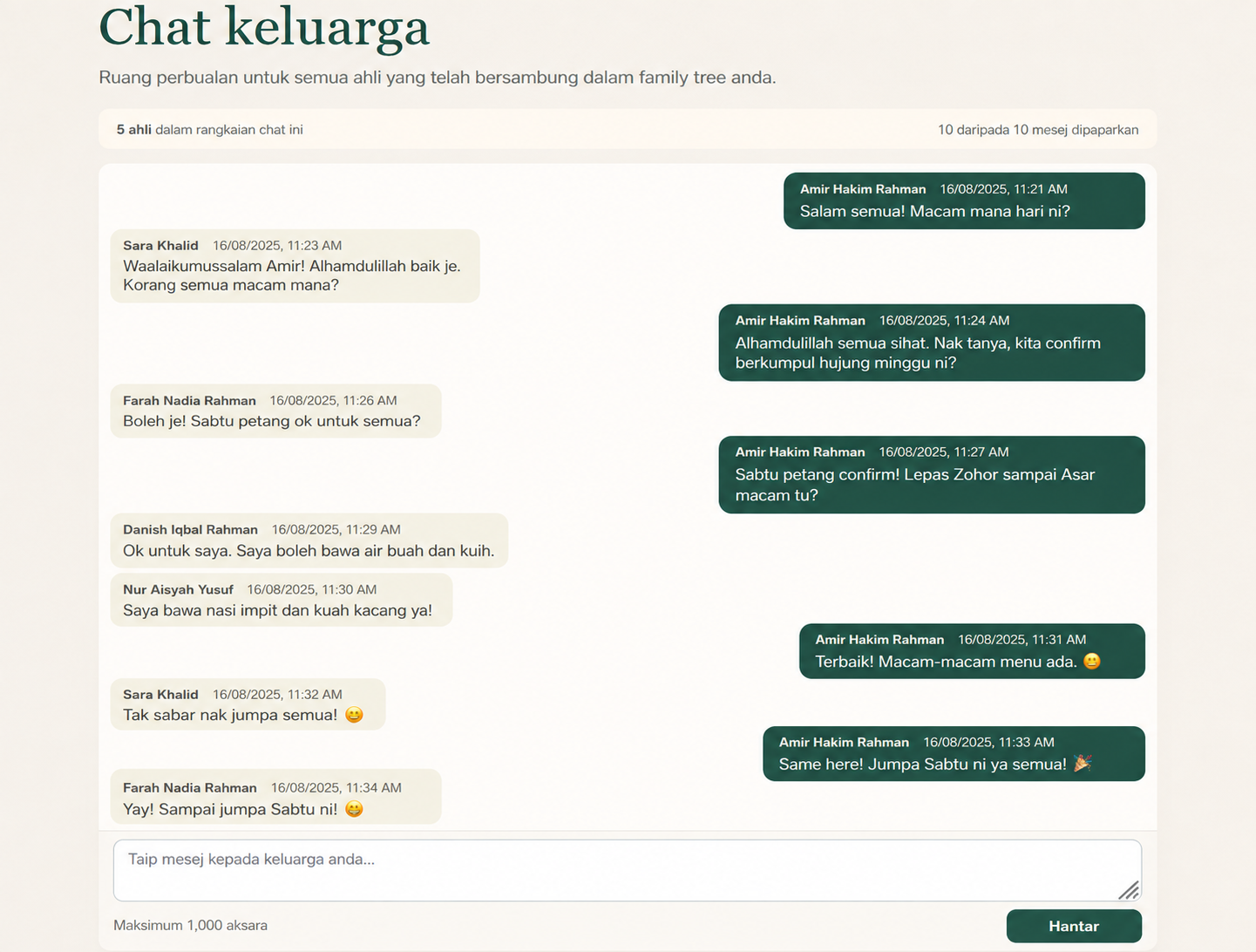This screenshot has width=1256, height=952.
Task: Click the timestamp '16/08/2025, 11:24 AM'
Action: click(x=945, y=321)
